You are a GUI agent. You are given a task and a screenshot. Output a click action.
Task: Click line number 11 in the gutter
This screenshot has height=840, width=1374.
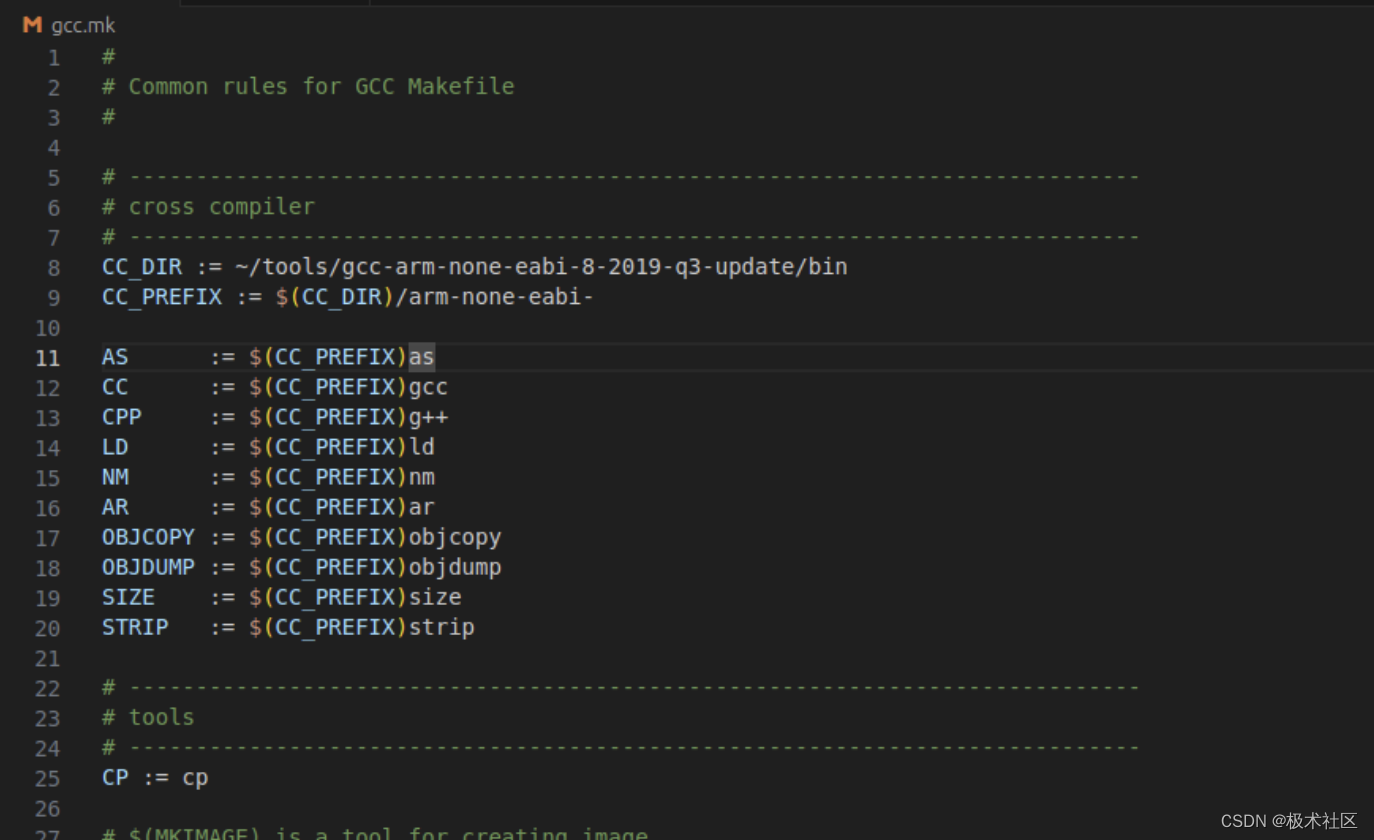pyautogui.click(x=47, y=358)
